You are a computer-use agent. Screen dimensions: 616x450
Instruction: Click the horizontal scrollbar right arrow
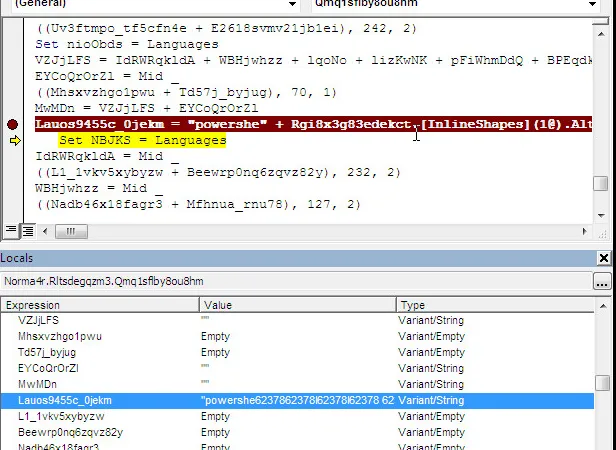pos(585,231)
